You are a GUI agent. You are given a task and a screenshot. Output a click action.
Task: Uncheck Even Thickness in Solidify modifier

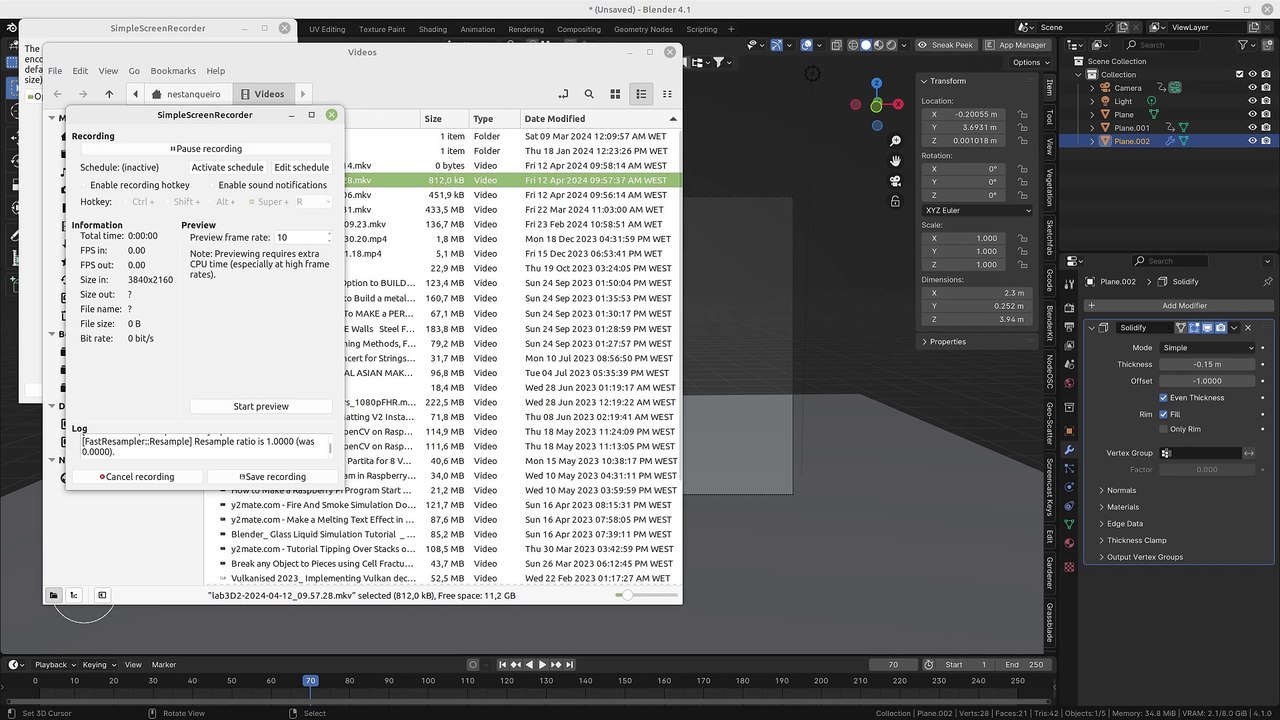(x=1163, y=398)
